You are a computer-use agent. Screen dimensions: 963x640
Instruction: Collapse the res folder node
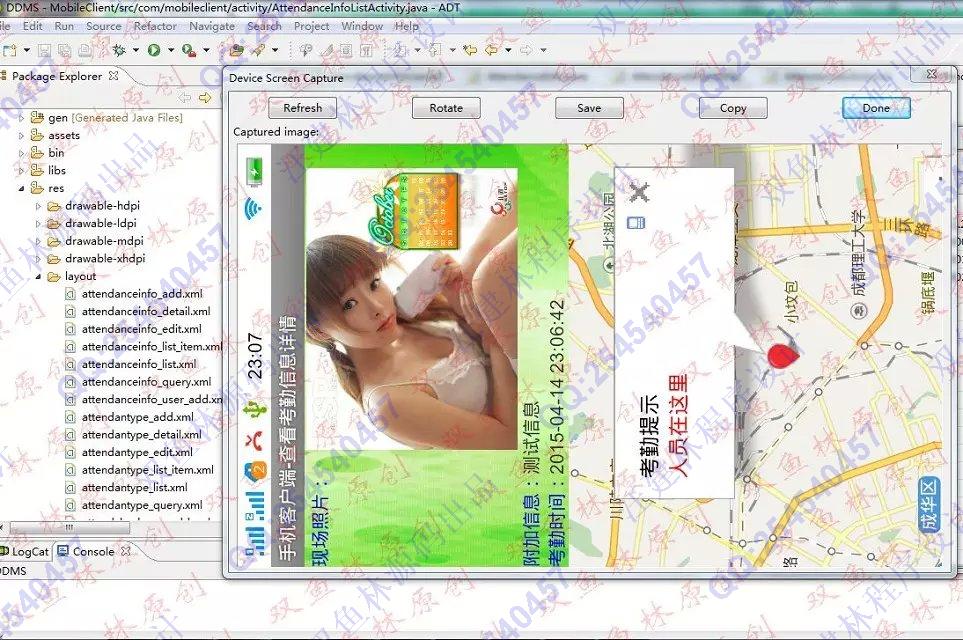tap(21, 188)
